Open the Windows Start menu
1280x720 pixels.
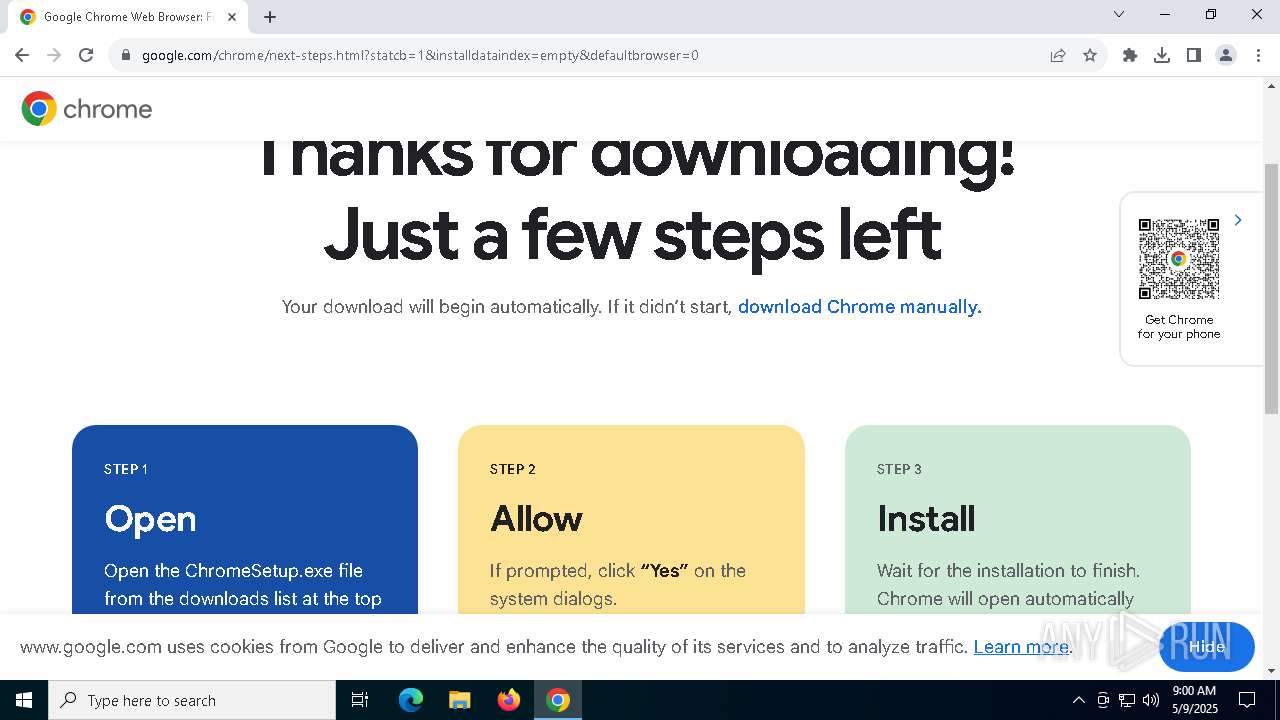tap(24, 700)
